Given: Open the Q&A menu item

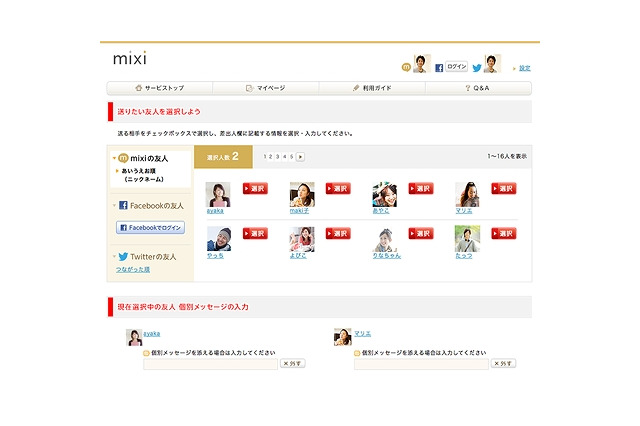Looking at the screenshot, I should [478, 88].
